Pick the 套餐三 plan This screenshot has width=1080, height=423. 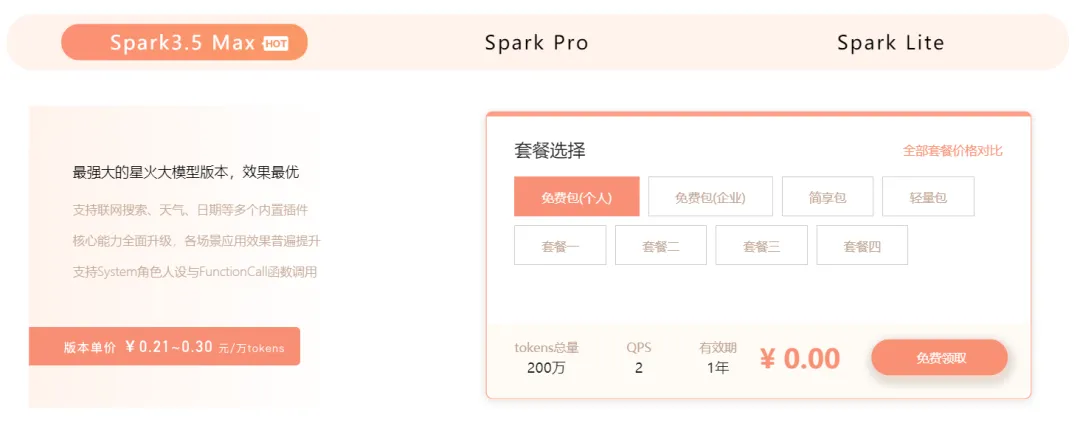tap(761, 246)
